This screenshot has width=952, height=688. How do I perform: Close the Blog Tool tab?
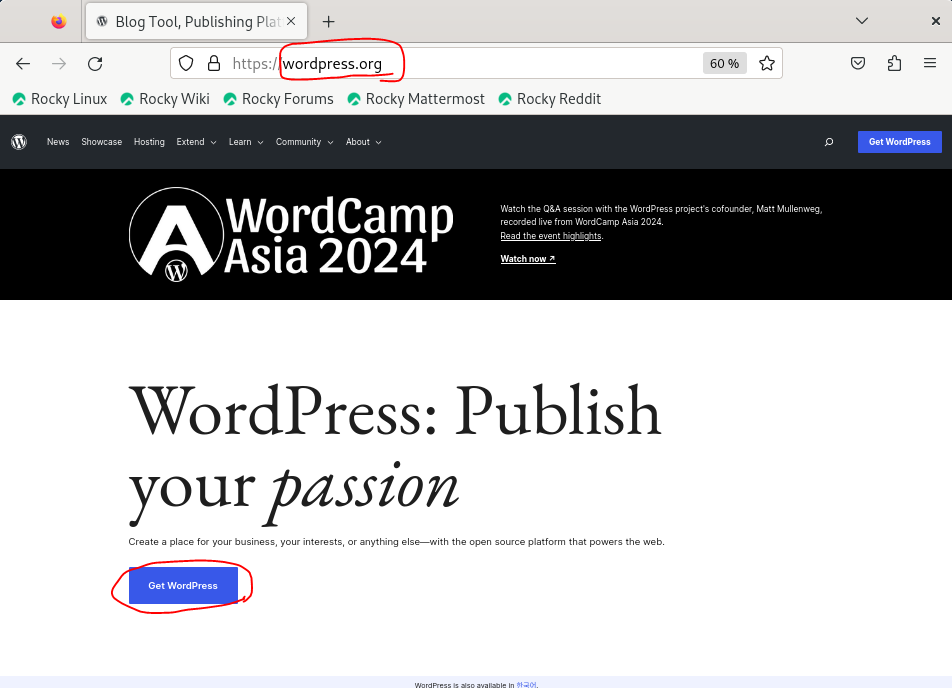pyautogui.click(x=291, y=21)
